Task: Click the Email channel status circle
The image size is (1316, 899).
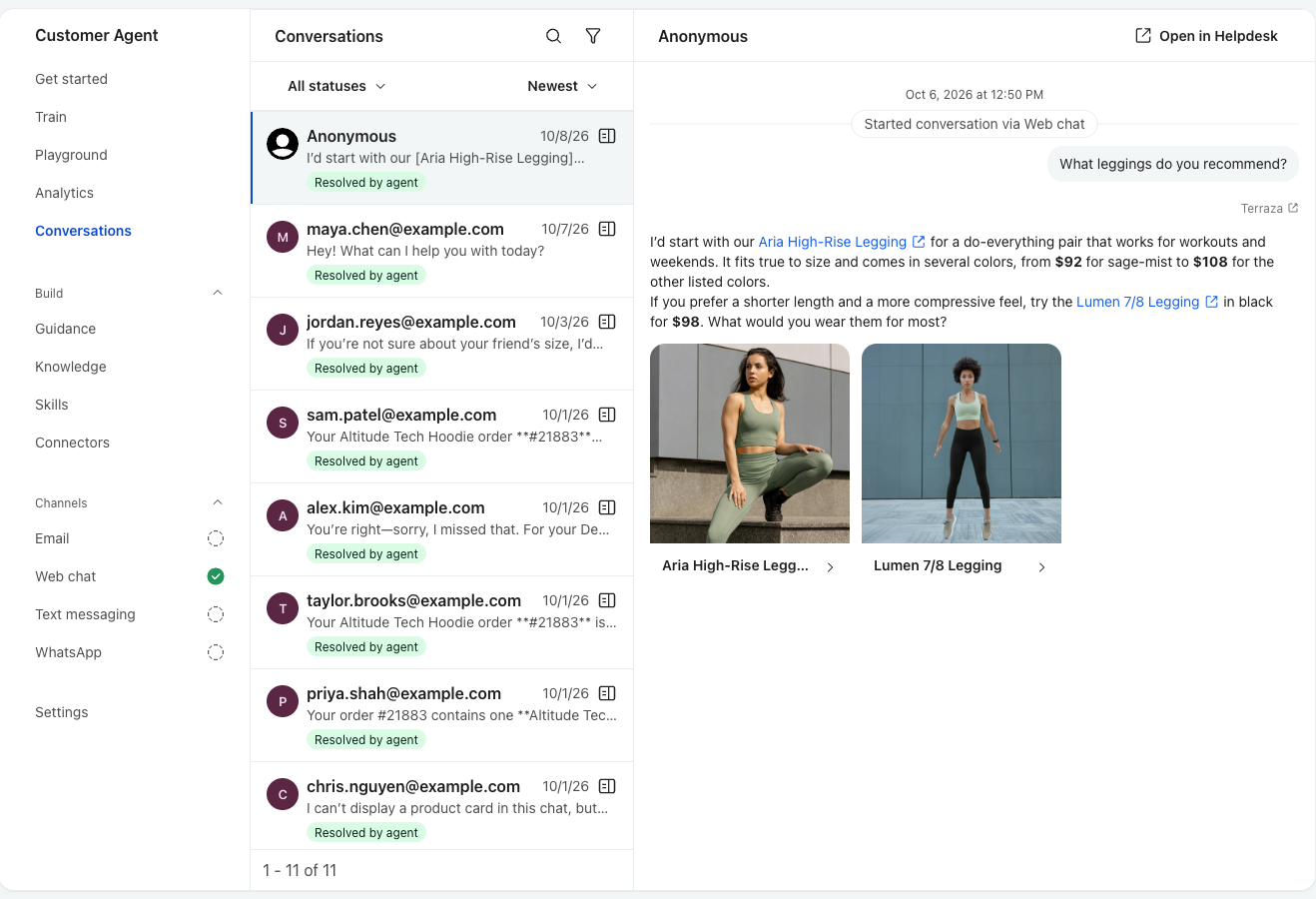Action: click(216, 538)
